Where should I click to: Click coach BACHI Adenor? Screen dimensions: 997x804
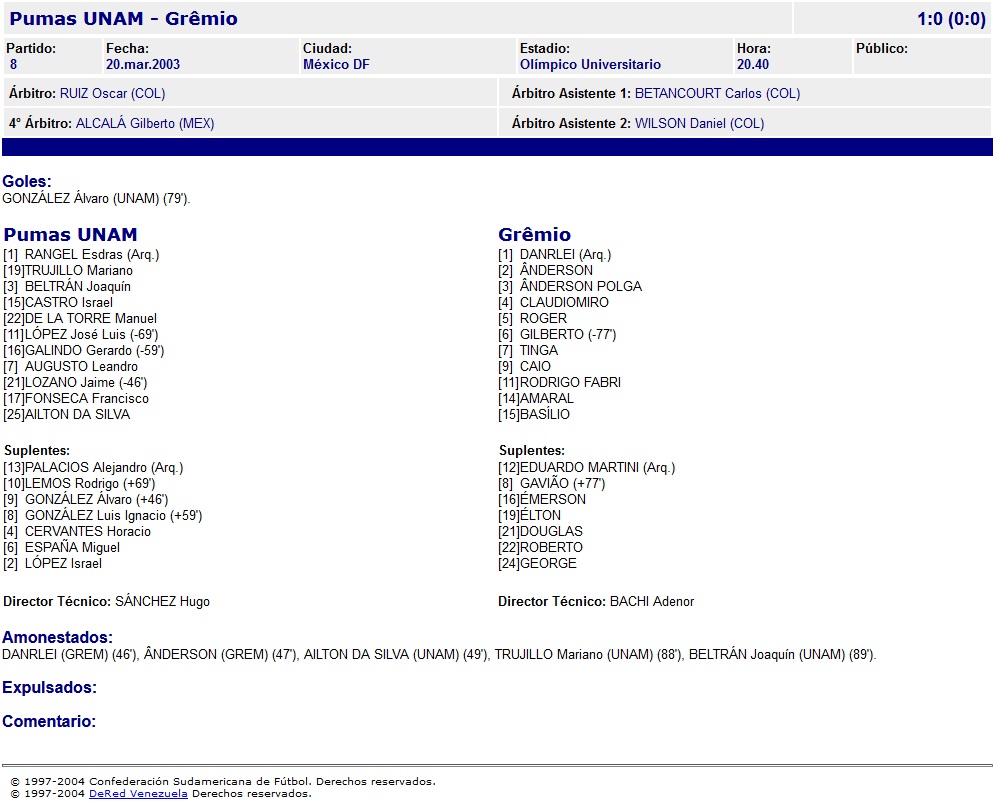[x=652, y=601]
